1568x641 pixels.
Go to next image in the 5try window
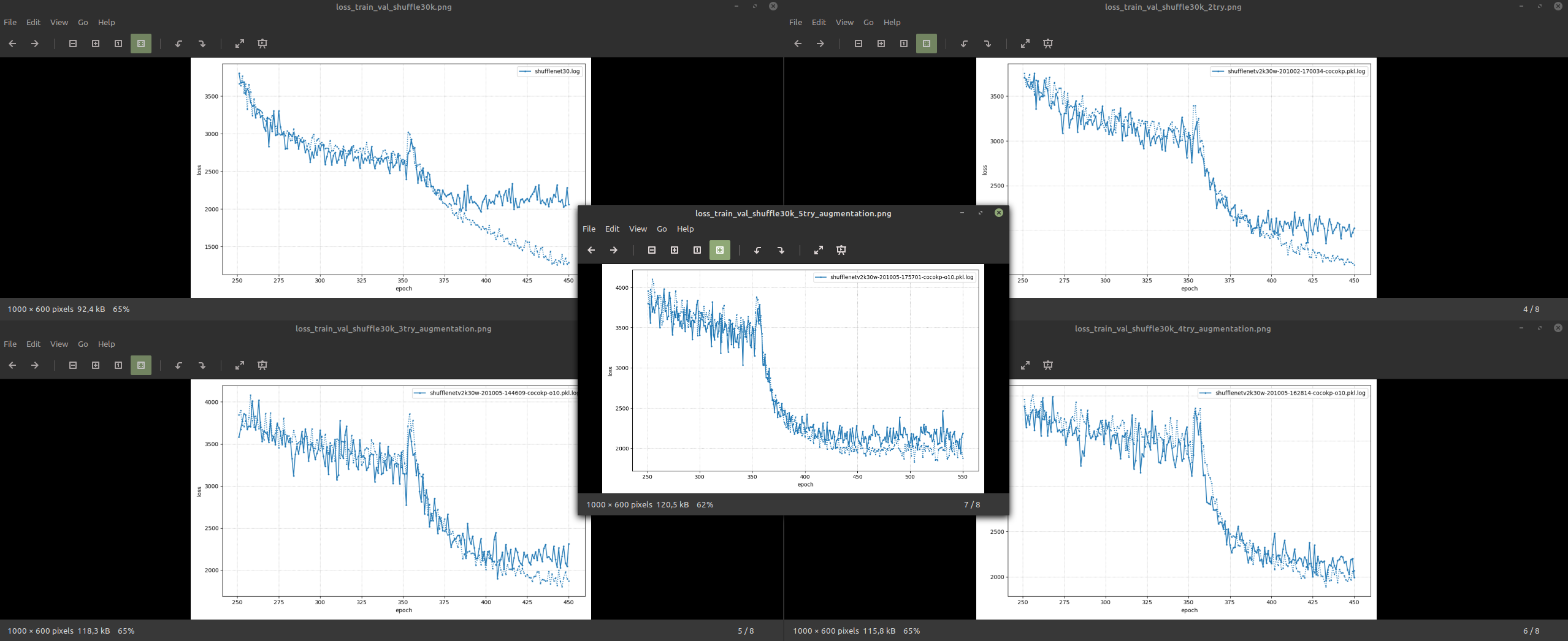point(613,250)
